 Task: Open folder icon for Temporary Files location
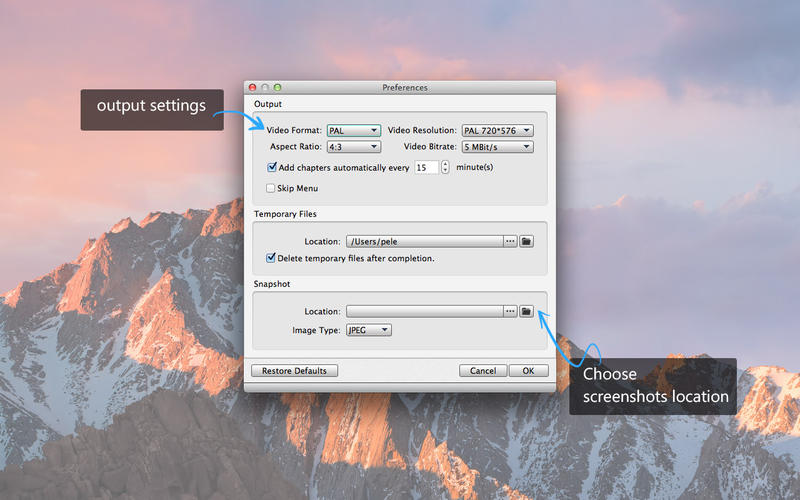[526, 241]
